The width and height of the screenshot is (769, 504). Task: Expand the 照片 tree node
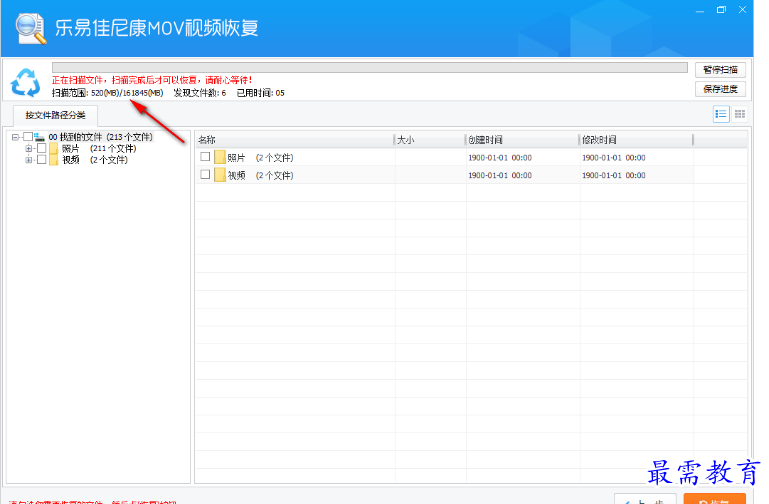(28, 148)
